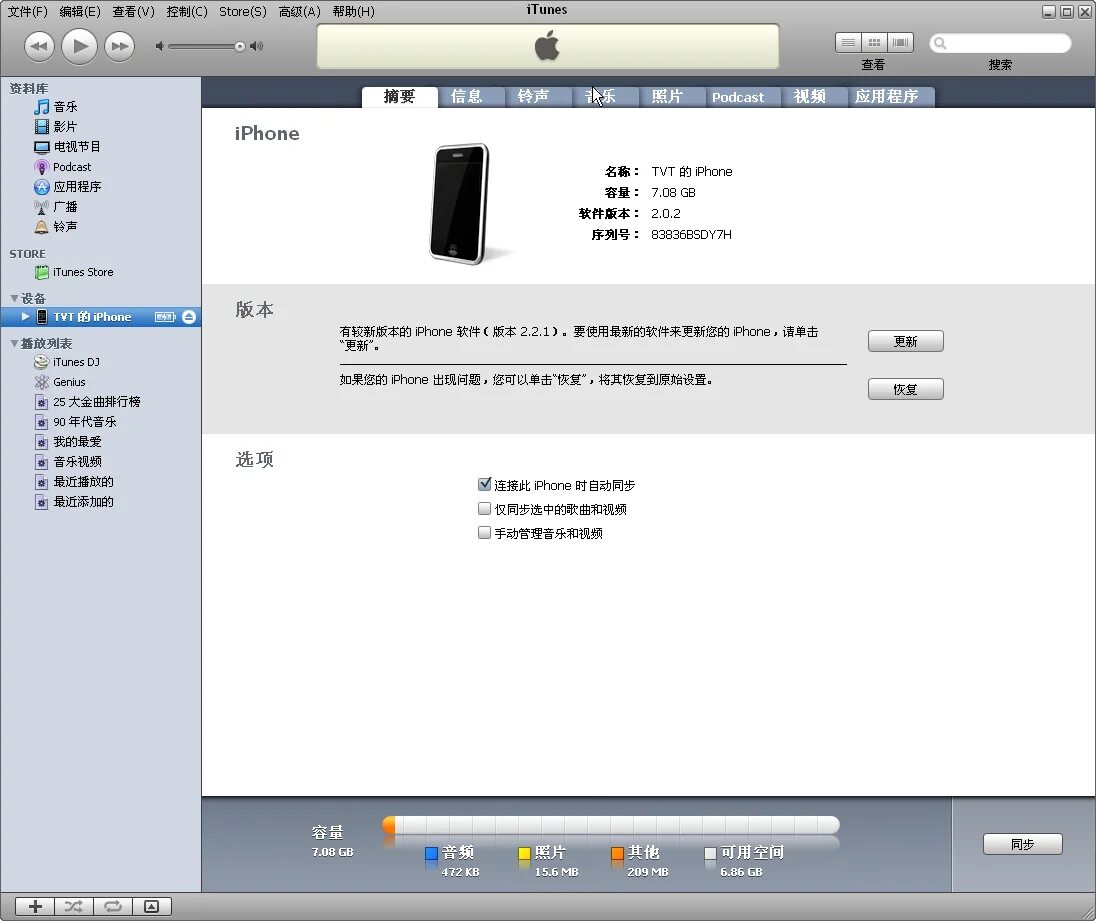The height and width of the screenshot is (921, 1096).
Task: Open 铃声 ringtones in sidebar
Action: pyautogui.click(x=66, y=226)
